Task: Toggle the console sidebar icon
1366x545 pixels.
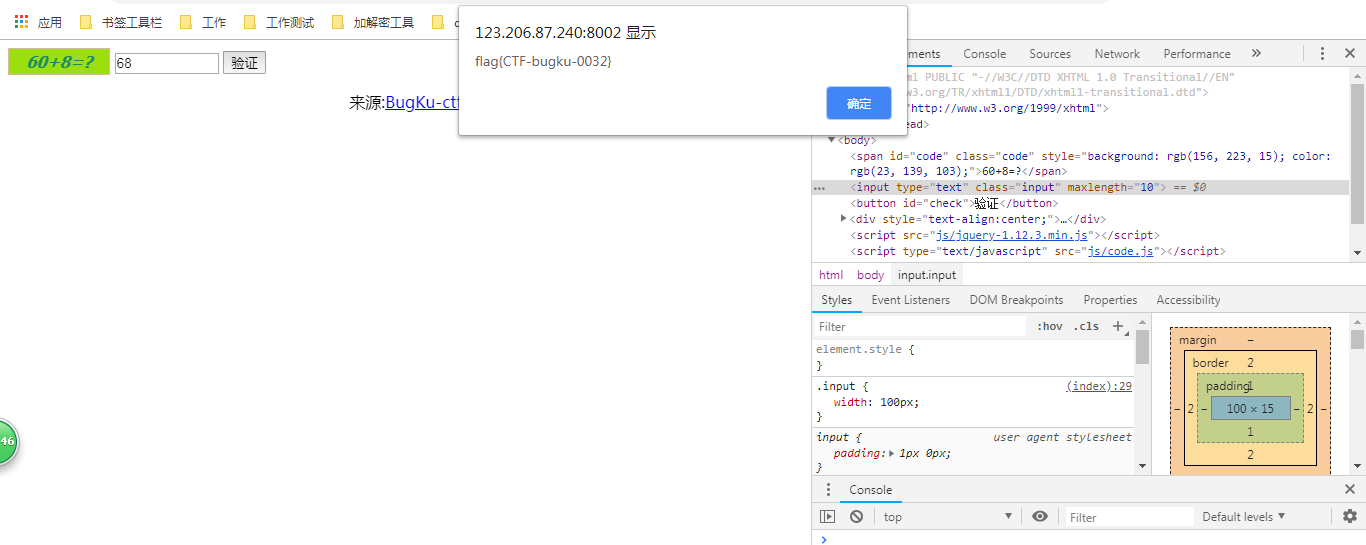Action: point(828,516)
